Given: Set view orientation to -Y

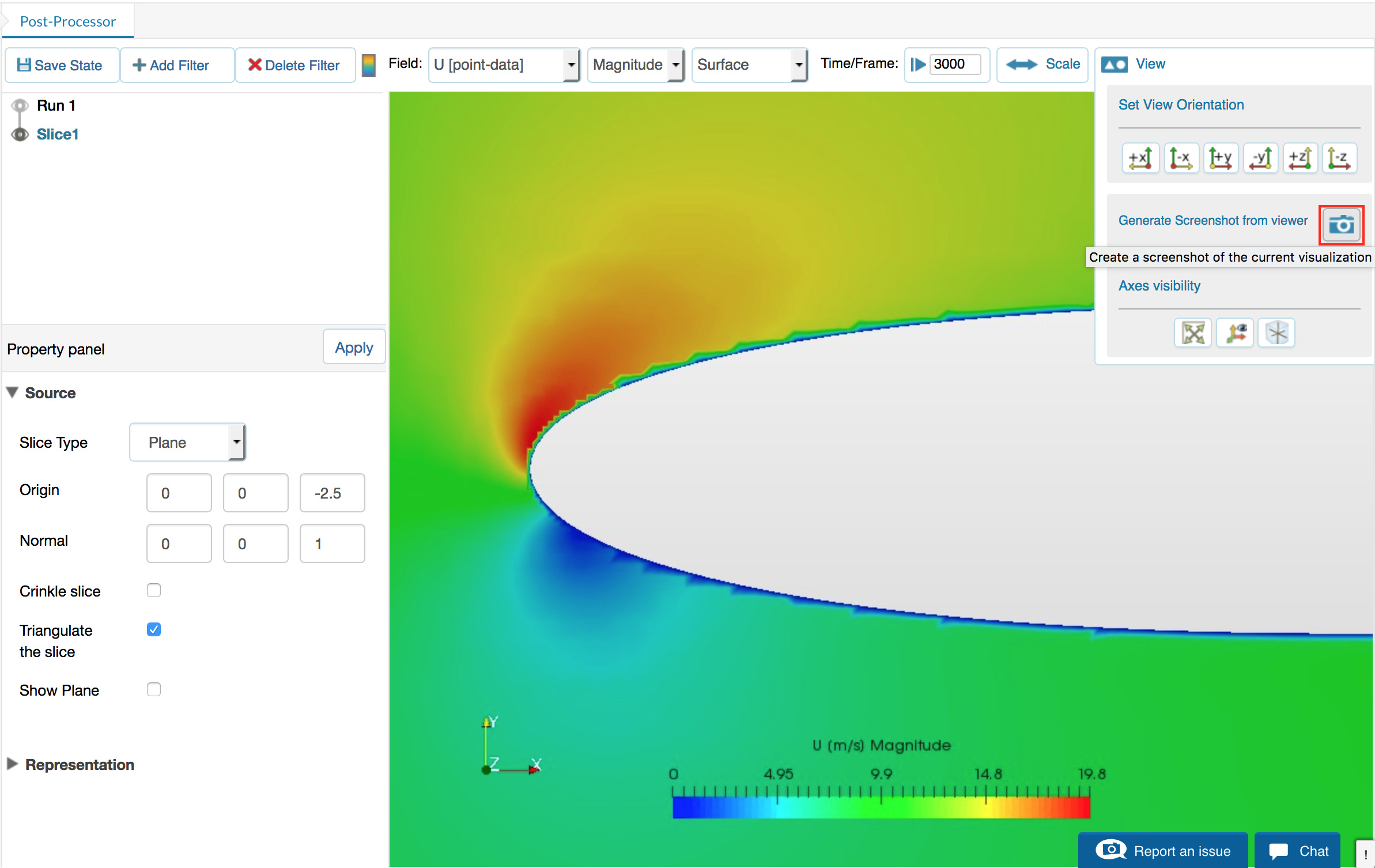Looking at the screenshot, I should (1260, 158).
